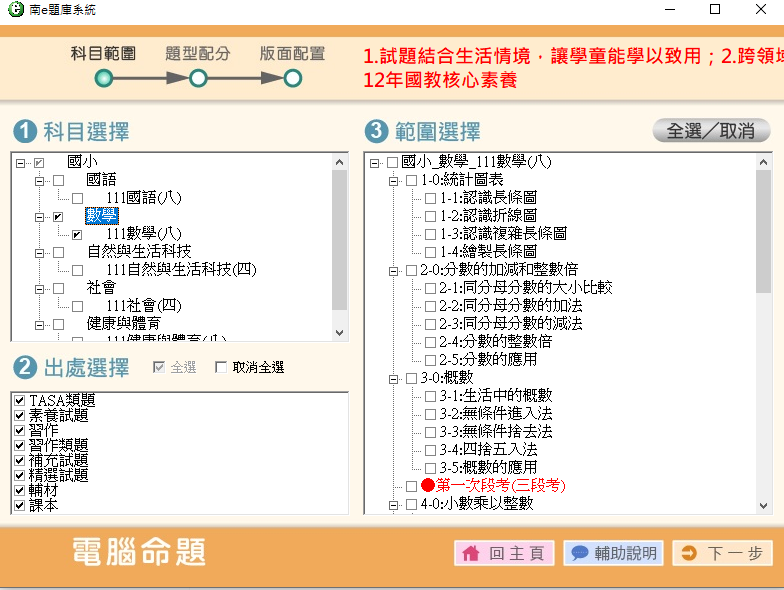The width and height of the screenshot is (784, 590).
Task: Collapse the 1-0:統計圖表 tree node
Action: [x=393, y=180]
